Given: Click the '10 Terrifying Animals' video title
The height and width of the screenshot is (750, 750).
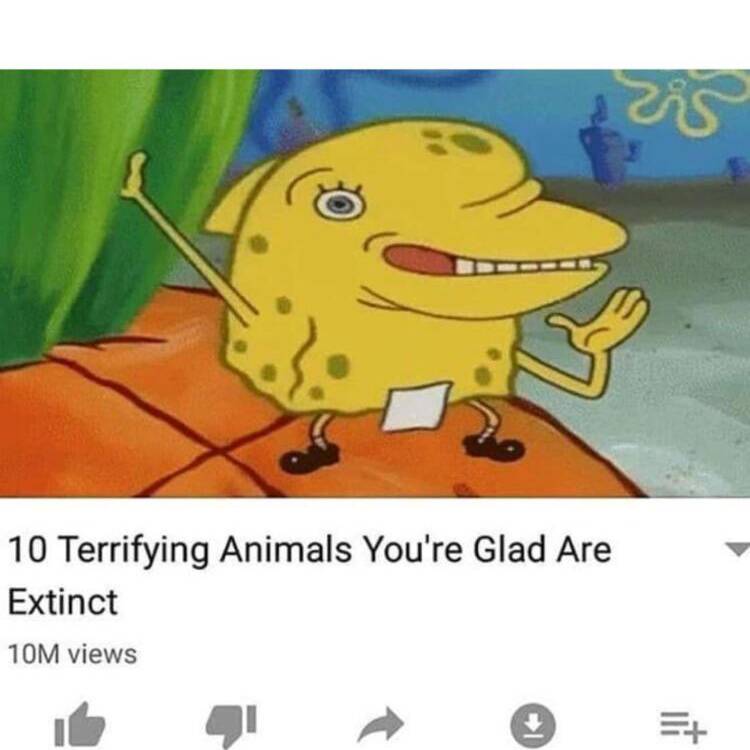Looking at the screenshot, I should pyautogui.click(x=309, y=575).
